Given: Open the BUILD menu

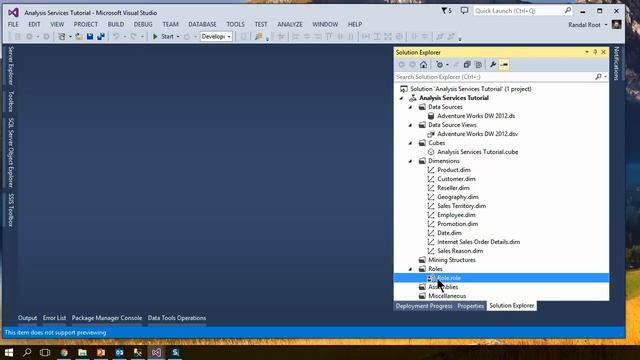Looking at the screenshot, I should coord(116,24).
